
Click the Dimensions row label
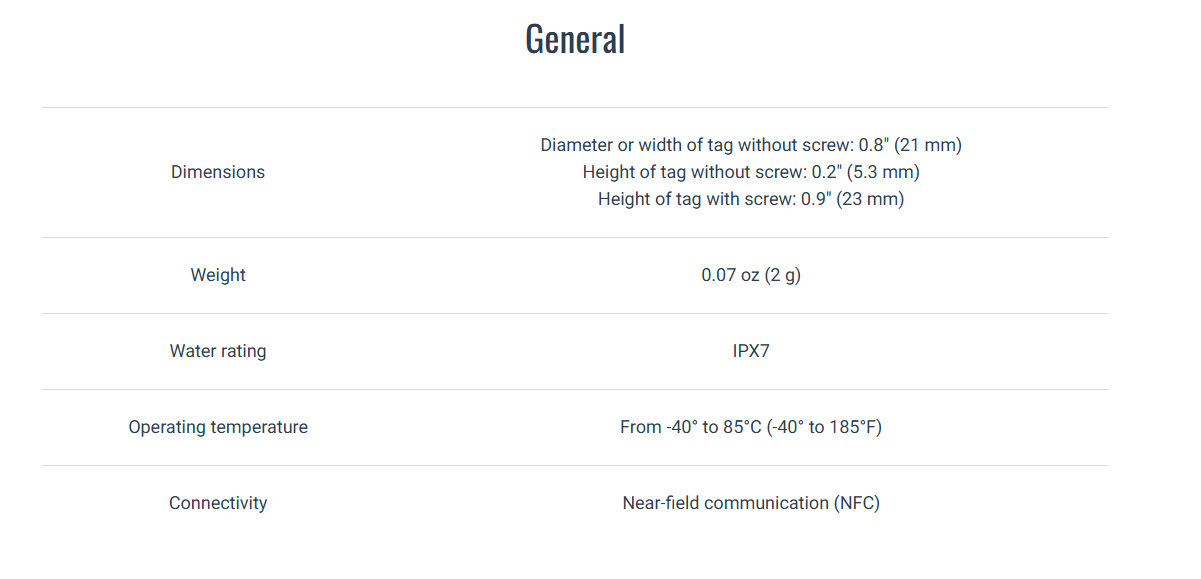[x=218, y=172]
